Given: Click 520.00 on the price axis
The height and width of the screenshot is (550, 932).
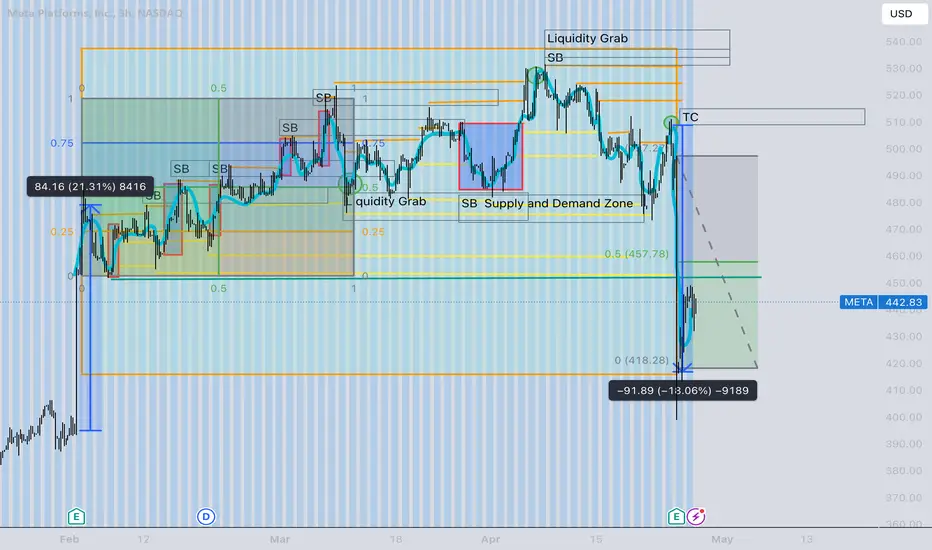Looking at the screenshot, I should click(x=903, y=95).
